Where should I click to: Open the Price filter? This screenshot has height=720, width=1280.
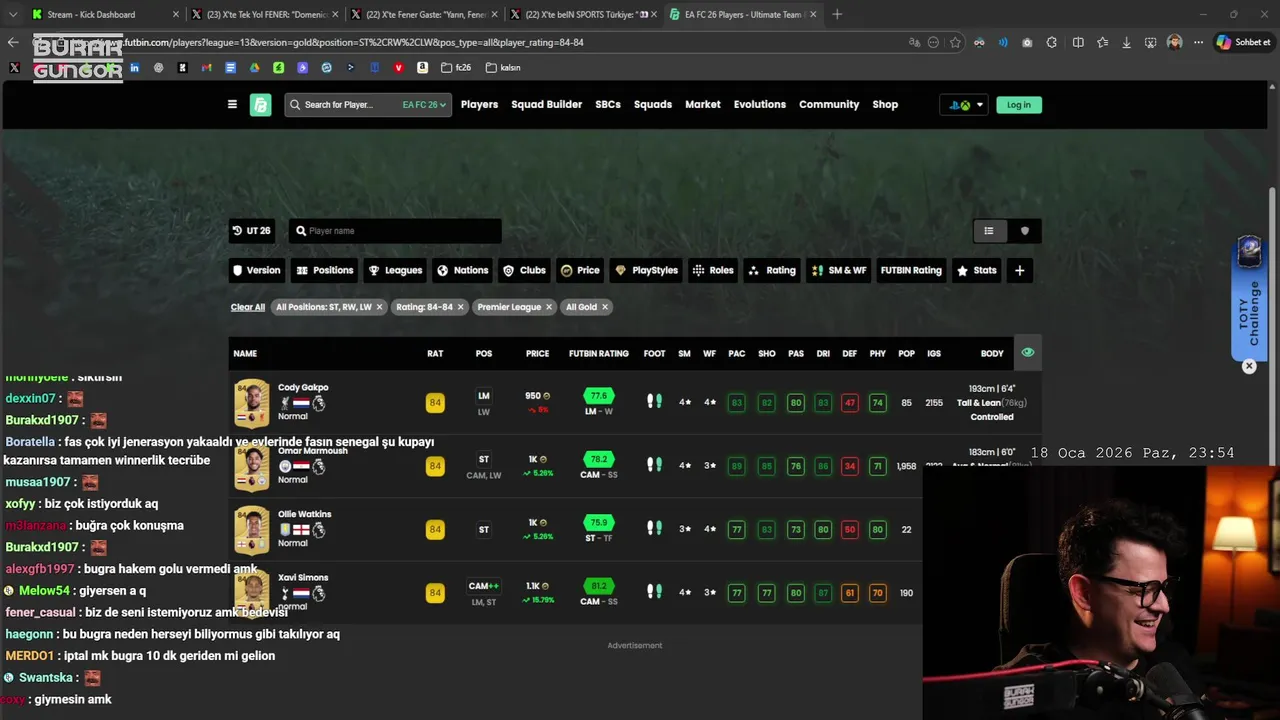[x=581, y=270]
